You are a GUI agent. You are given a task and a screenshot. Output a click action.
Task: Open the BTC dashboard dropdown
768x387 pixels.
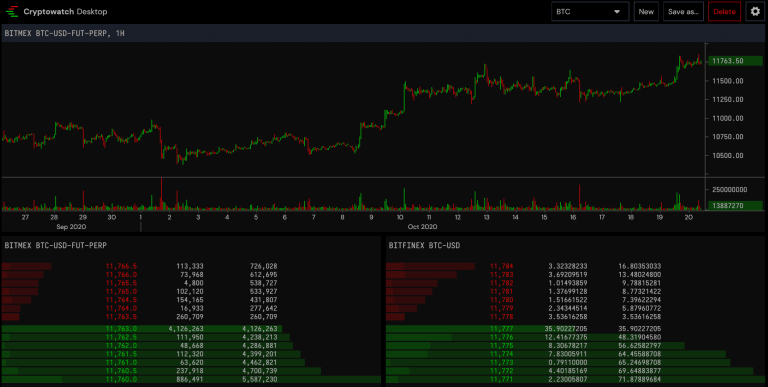click(x=590, y=11)
